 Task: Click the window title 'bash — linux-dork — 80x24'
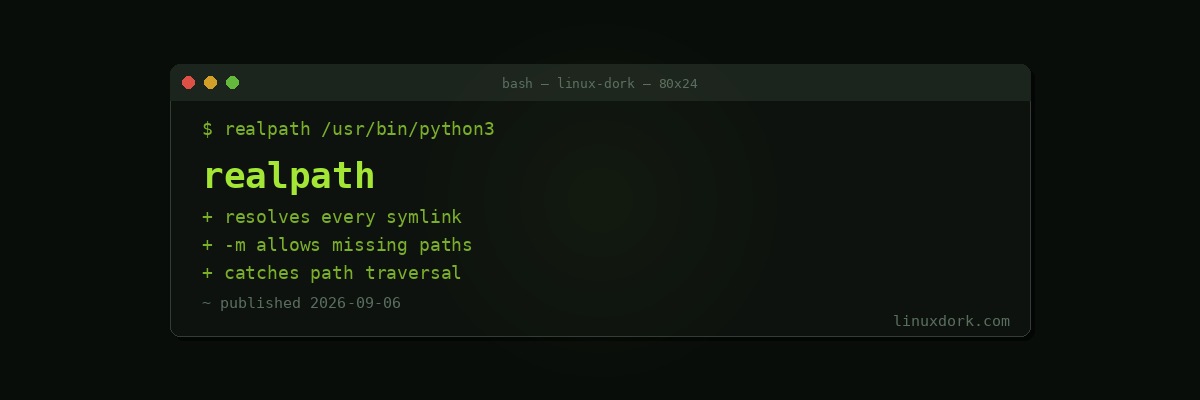tap(600, 83)
